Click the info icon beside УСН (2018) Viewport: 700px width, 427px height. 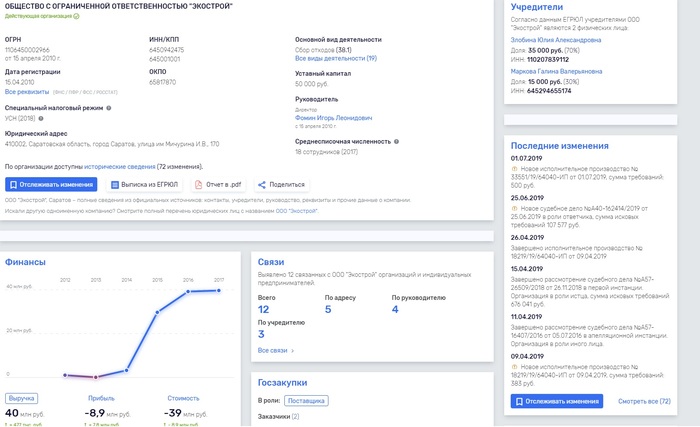tap(43, 117)
